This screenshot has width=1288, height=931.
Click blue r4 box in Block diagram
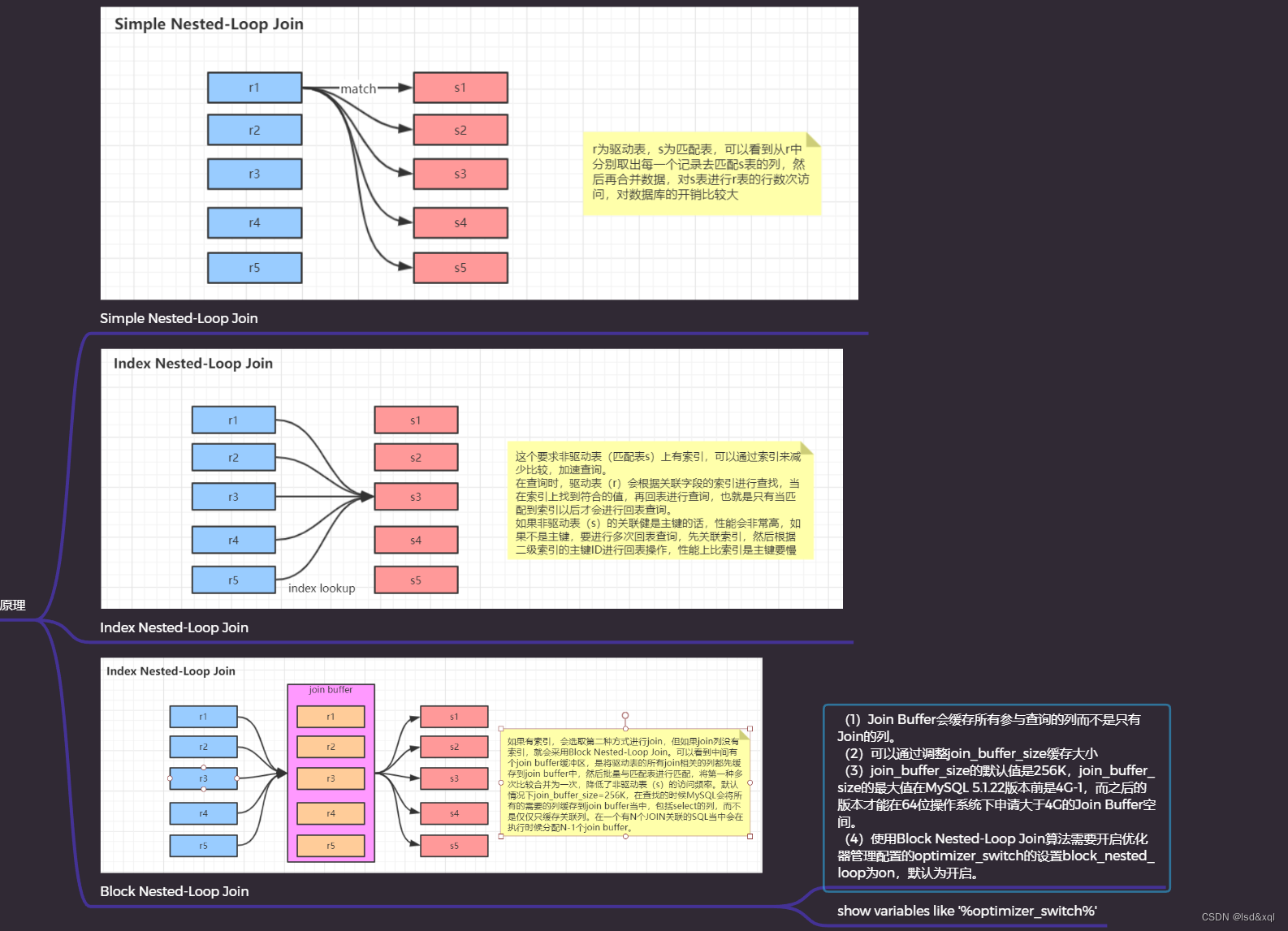point(204,813)
